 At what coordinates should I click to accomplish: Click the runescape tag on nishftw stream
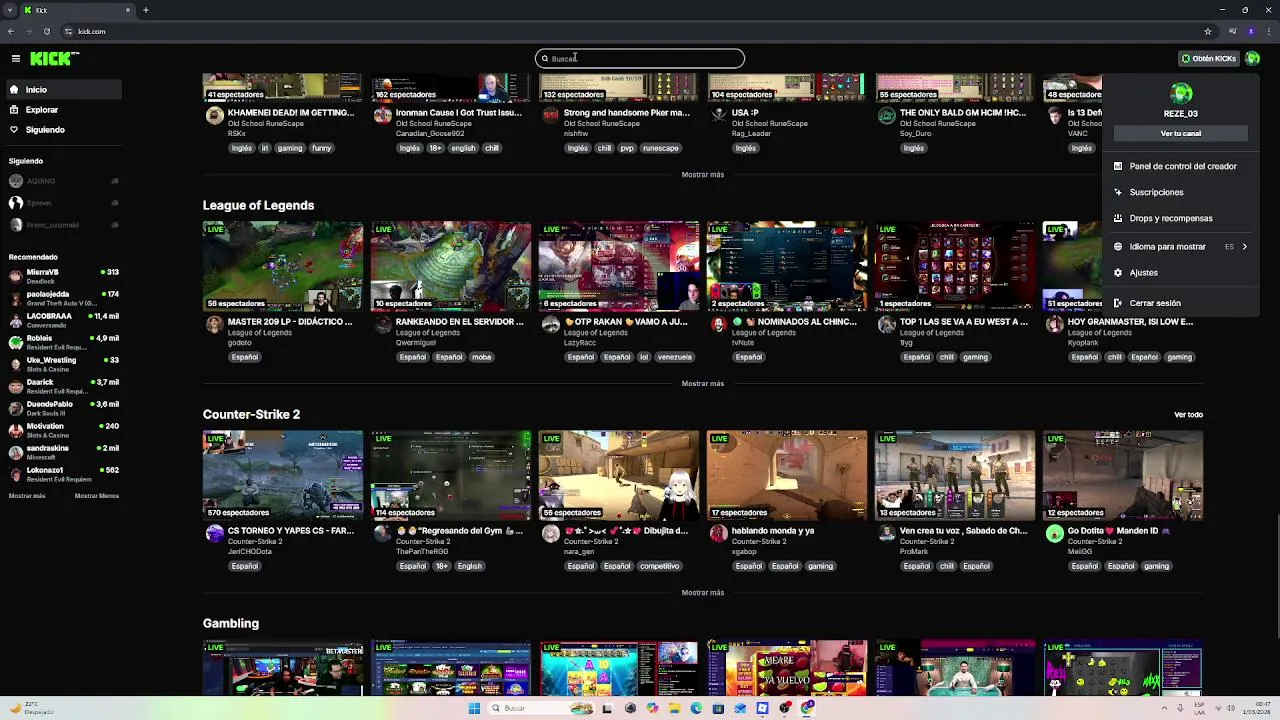660,148
